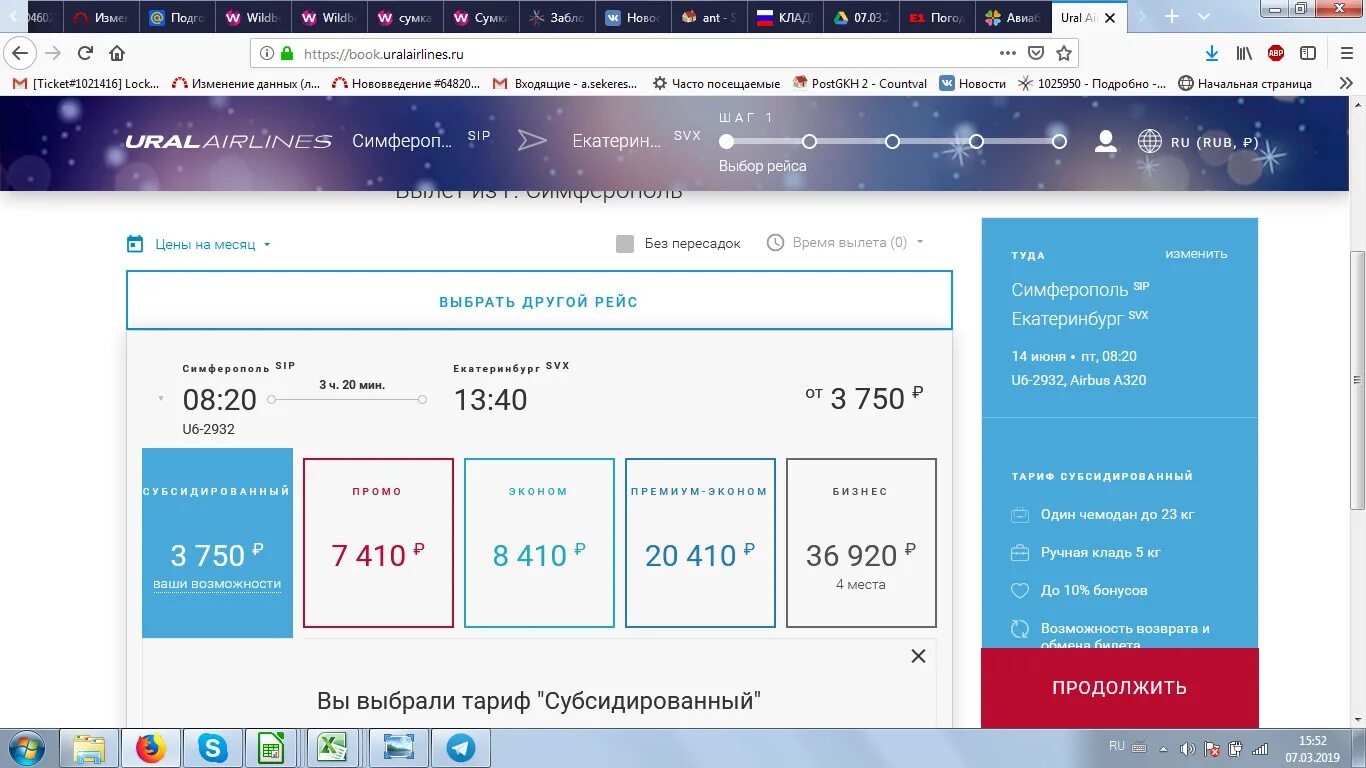Close the Субсидированный tariff details panel
The height and width of the screenshot is (768, 1366).
pos(918,656)
